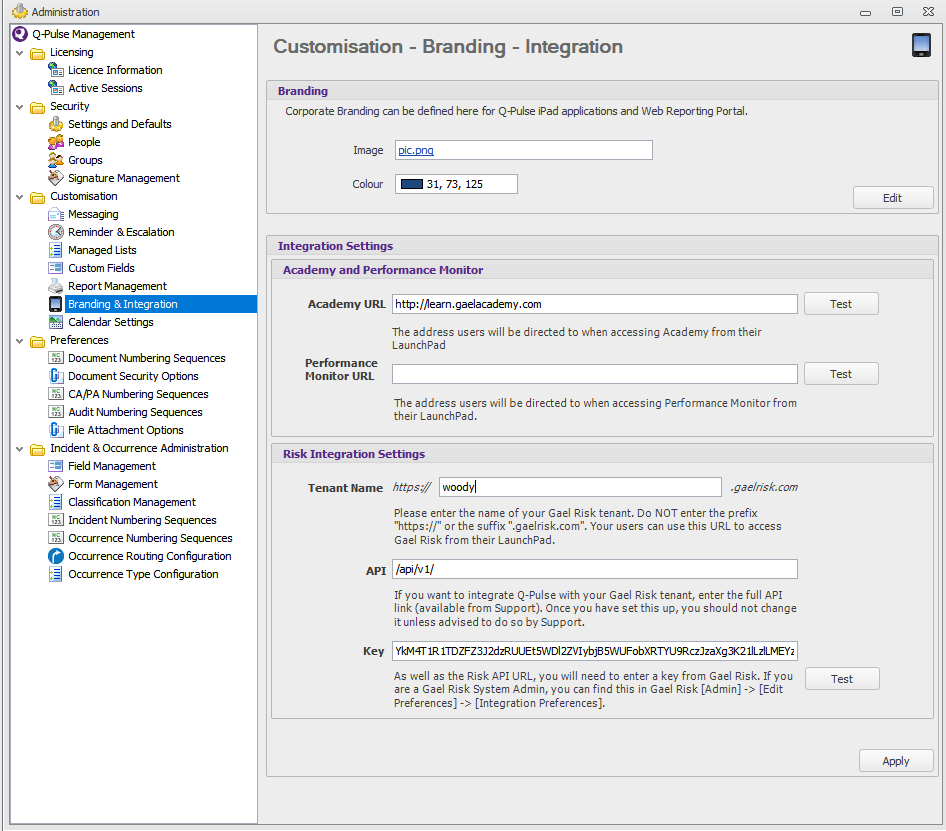946x831 pixels.
Task: Click the Calendar Settings icon
Action: (56, 322)
